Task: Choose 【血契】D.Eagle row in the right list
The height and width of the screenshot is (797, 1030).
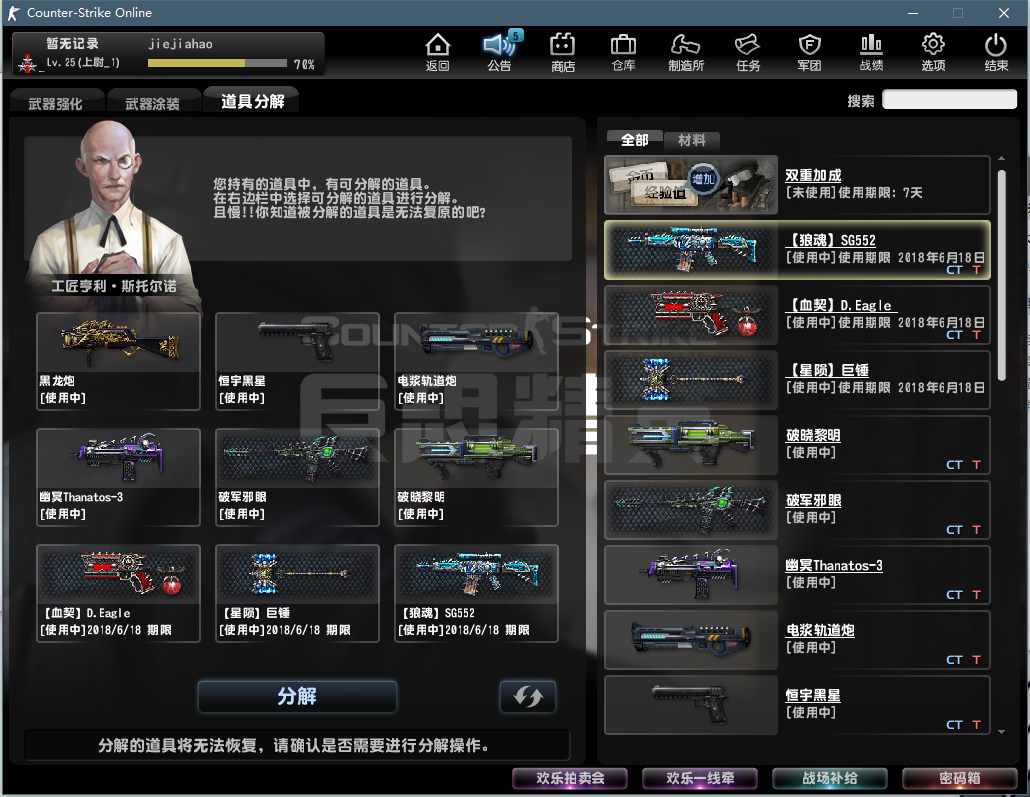Action: click(x=797, y=315)
